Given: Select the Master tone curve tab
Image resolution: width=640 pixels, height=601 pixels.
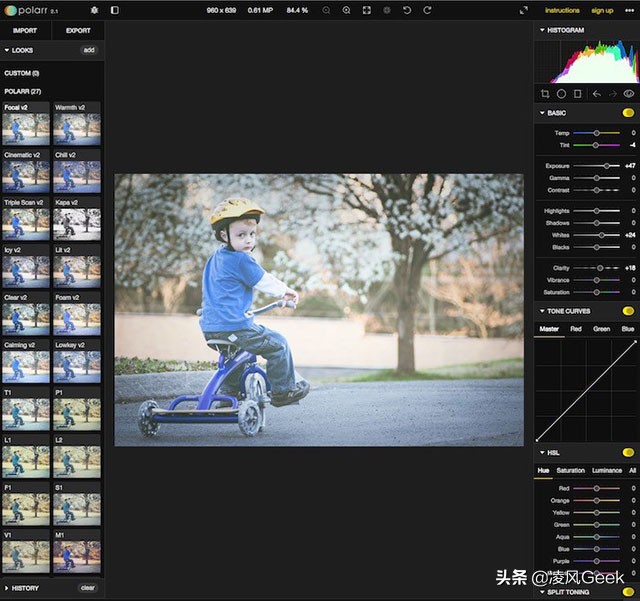Looking at the screenshot, I should coord(549,329).
